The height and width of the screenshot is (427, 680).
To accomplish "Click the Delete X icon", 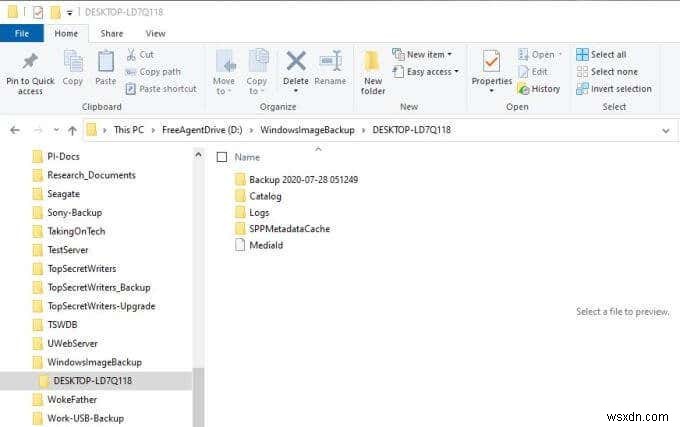I will coord(296,61).
